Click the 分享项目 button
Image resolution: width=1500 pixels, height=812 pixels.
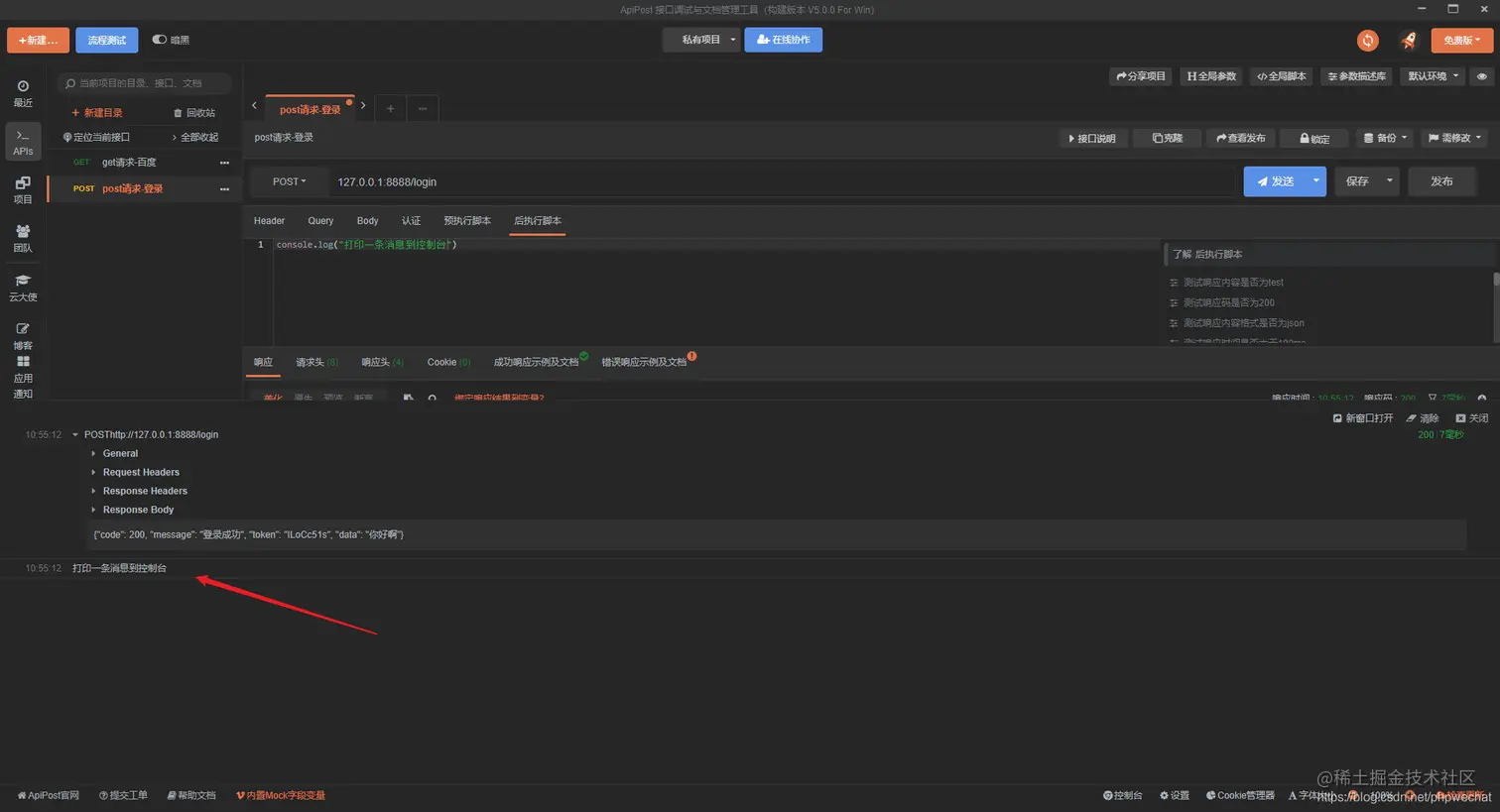[x=1141, y=76]
